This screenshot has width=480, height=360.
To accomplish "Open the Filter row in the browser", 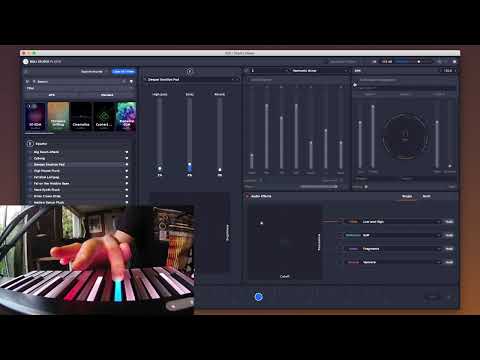I will click(79, 88).
